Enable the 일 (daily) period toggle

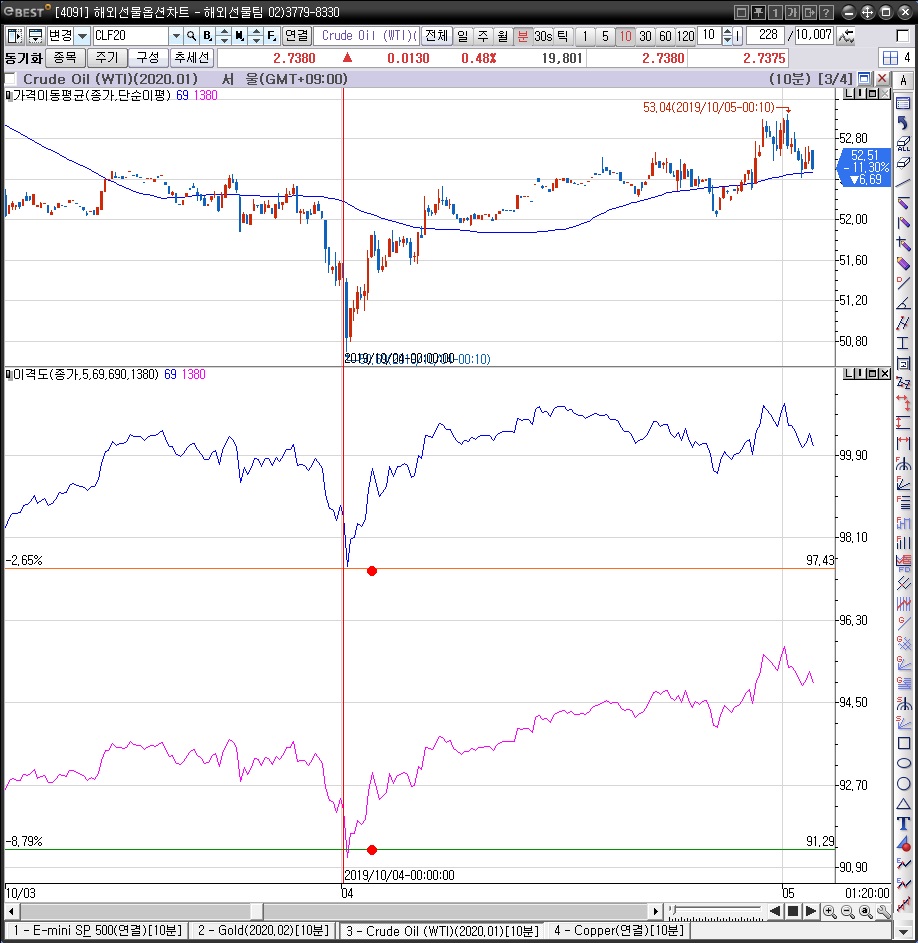click(463, 36)
